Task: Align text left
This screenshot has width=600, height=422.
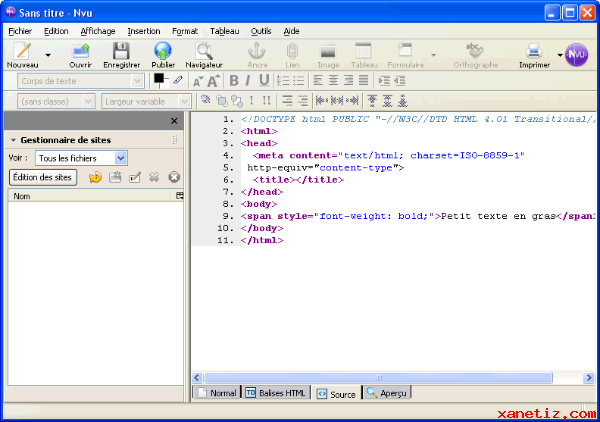Action: click(318, 80)
